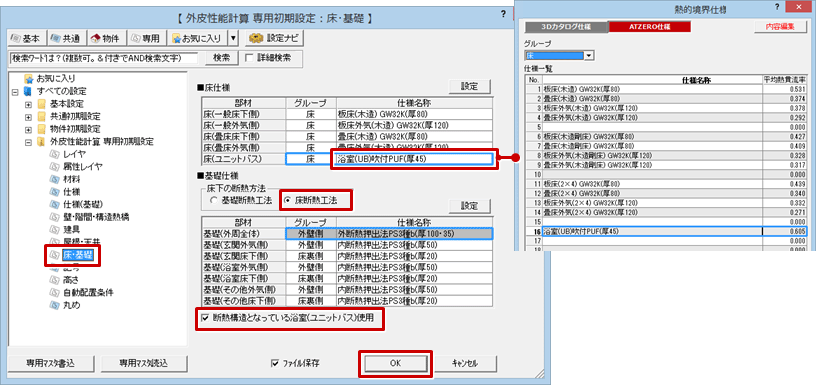816x385 pixels.
Task: Open the 共通 settings toolbar button
Action: [66, 38]
